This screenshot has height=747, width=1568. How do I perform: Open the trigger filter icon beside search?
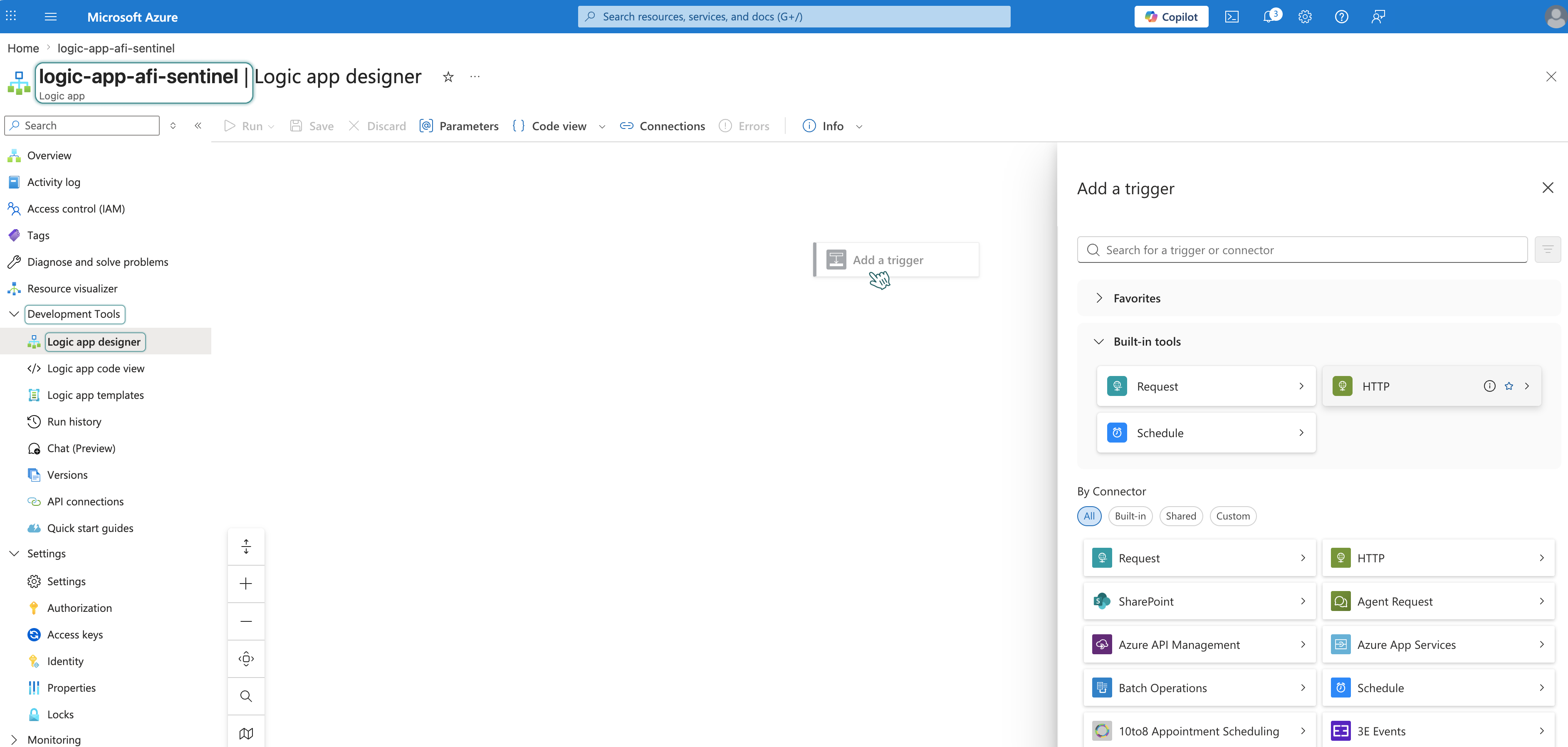pos(1548,250)
